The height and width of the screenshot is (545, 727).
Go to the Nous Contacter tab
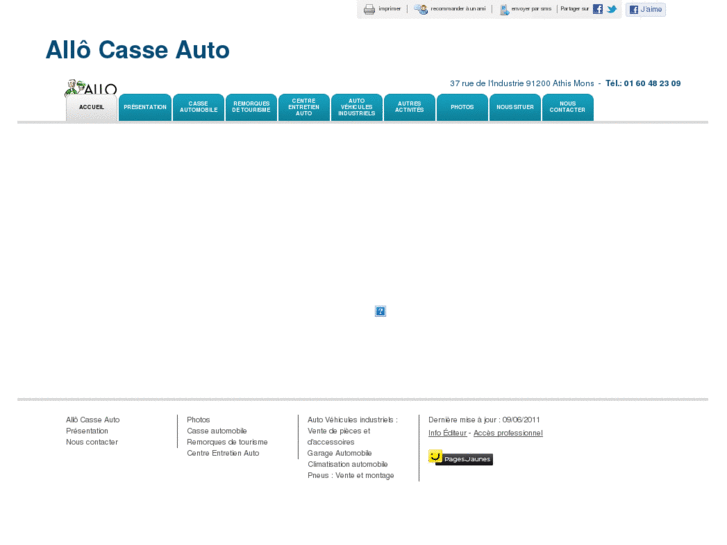(x=568, y=108)
